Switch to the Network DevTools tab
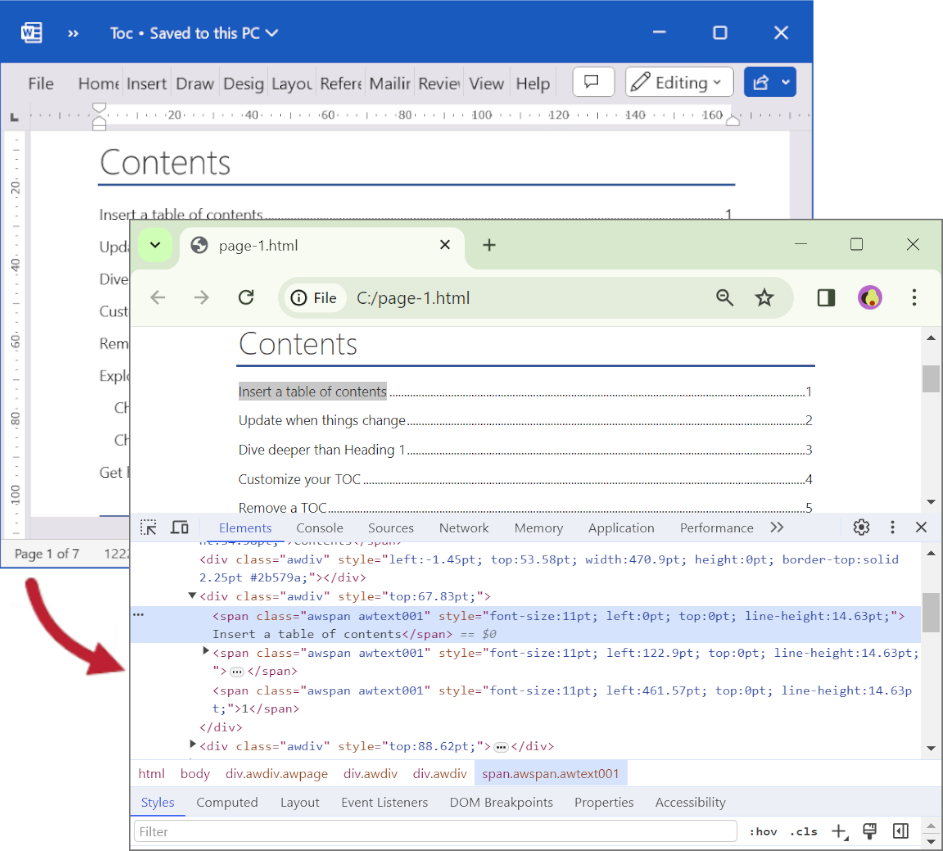The height and width of the screenshot is (851, 943). (x=464, y=528)
